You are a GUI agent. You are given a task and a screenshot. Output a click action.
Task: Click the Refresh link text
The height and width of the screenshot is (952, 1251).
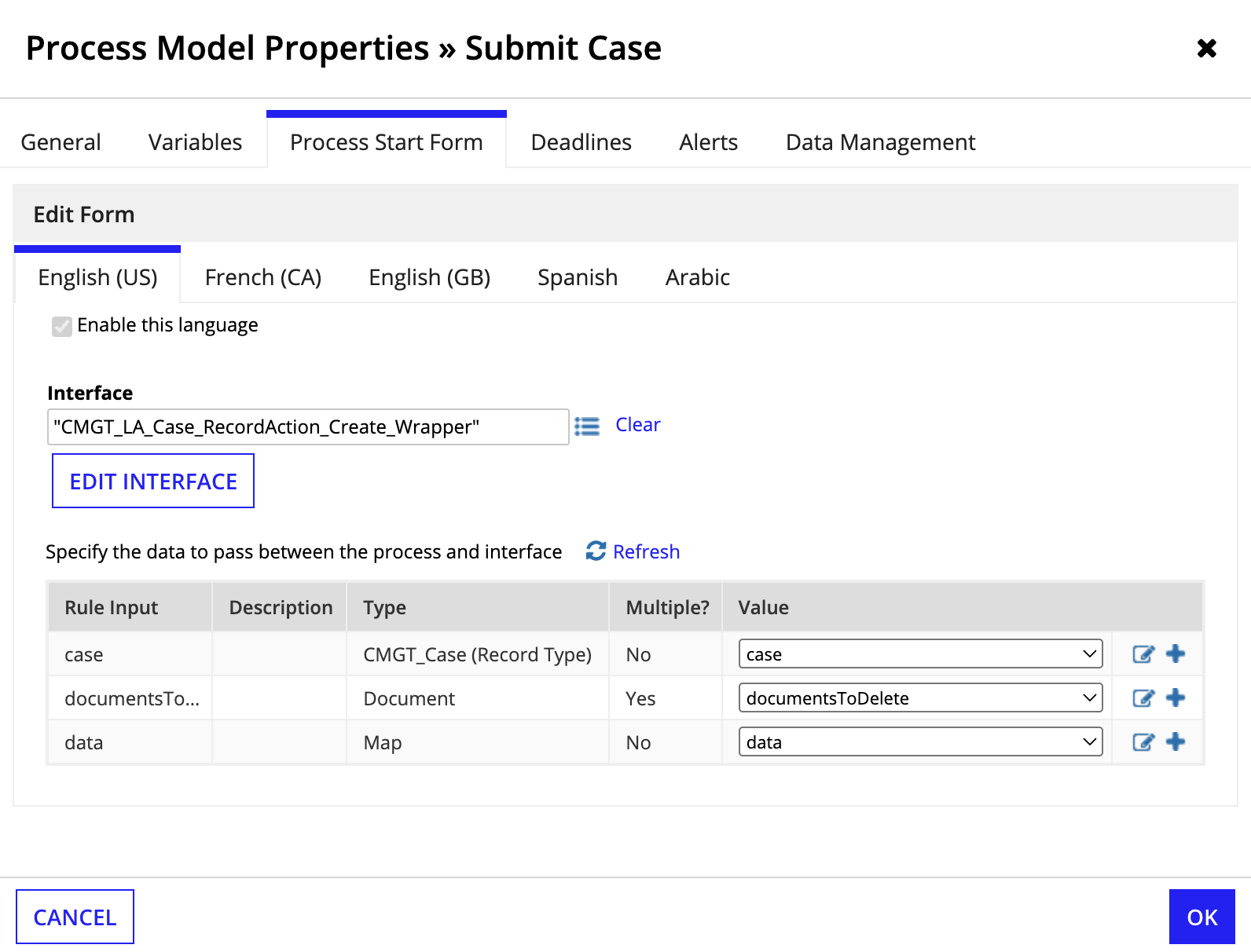point(647,551)
